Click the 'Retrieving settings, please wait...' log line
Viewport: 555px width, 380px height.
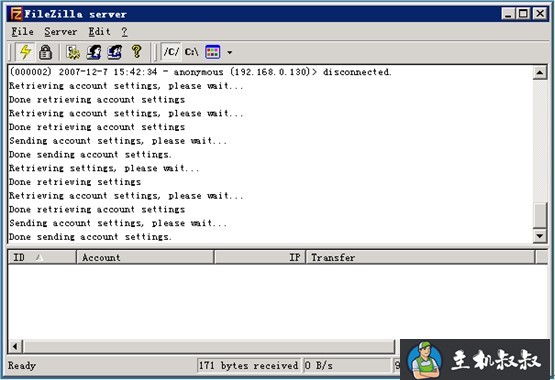104,168
